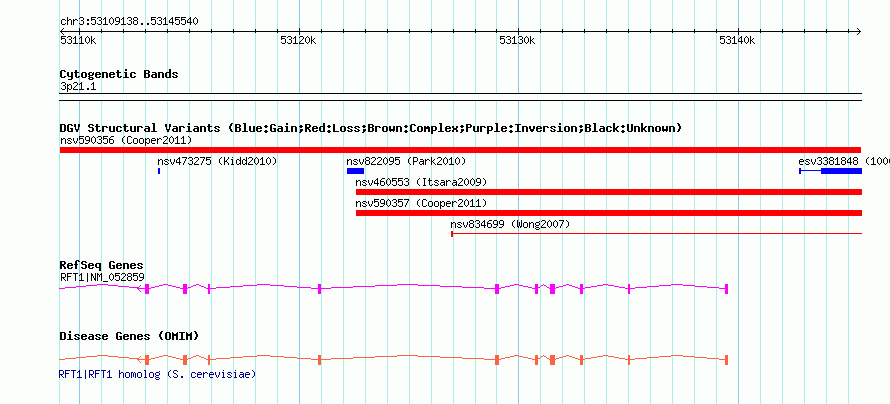
Task: Open the esv3381848 variant label
Action: [x=844, y=161]
